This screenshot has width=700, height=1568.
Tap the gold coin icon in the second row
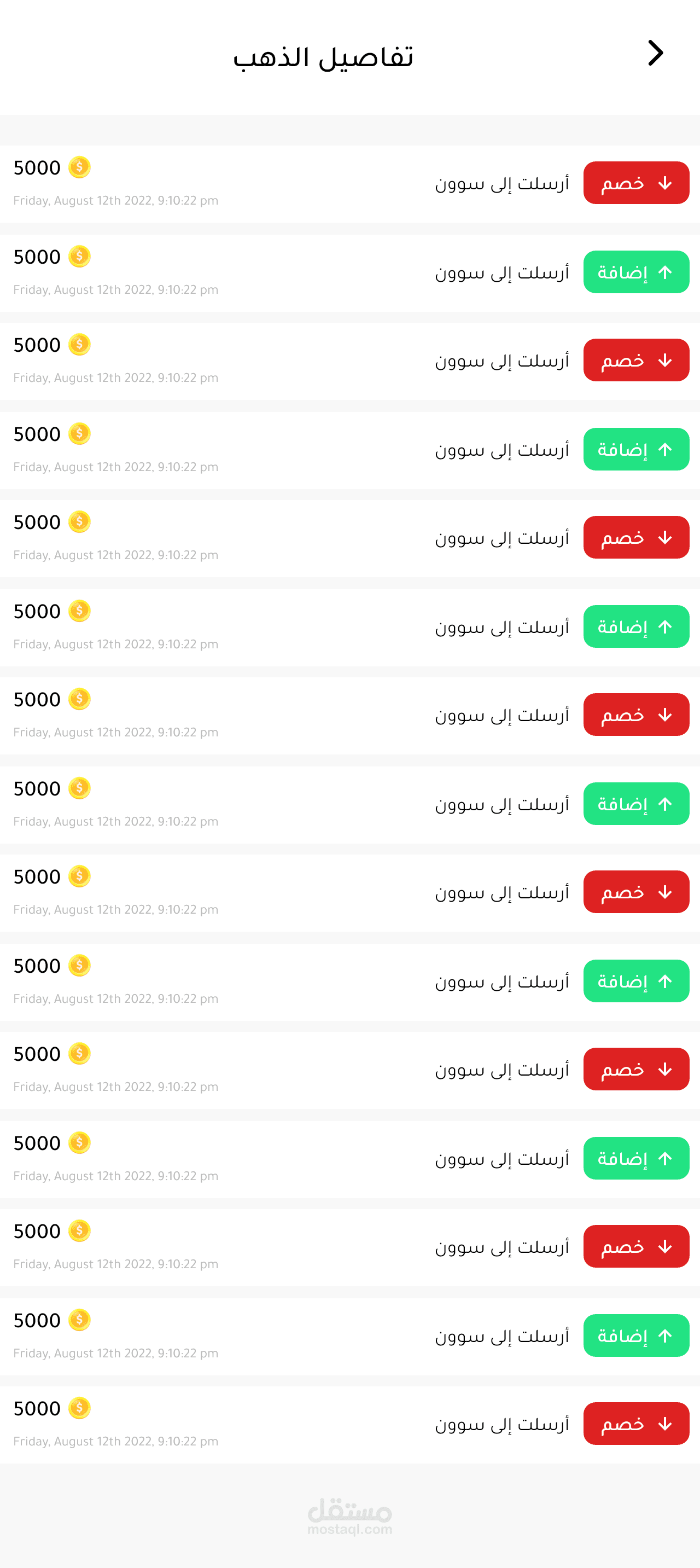coord(79,256)
